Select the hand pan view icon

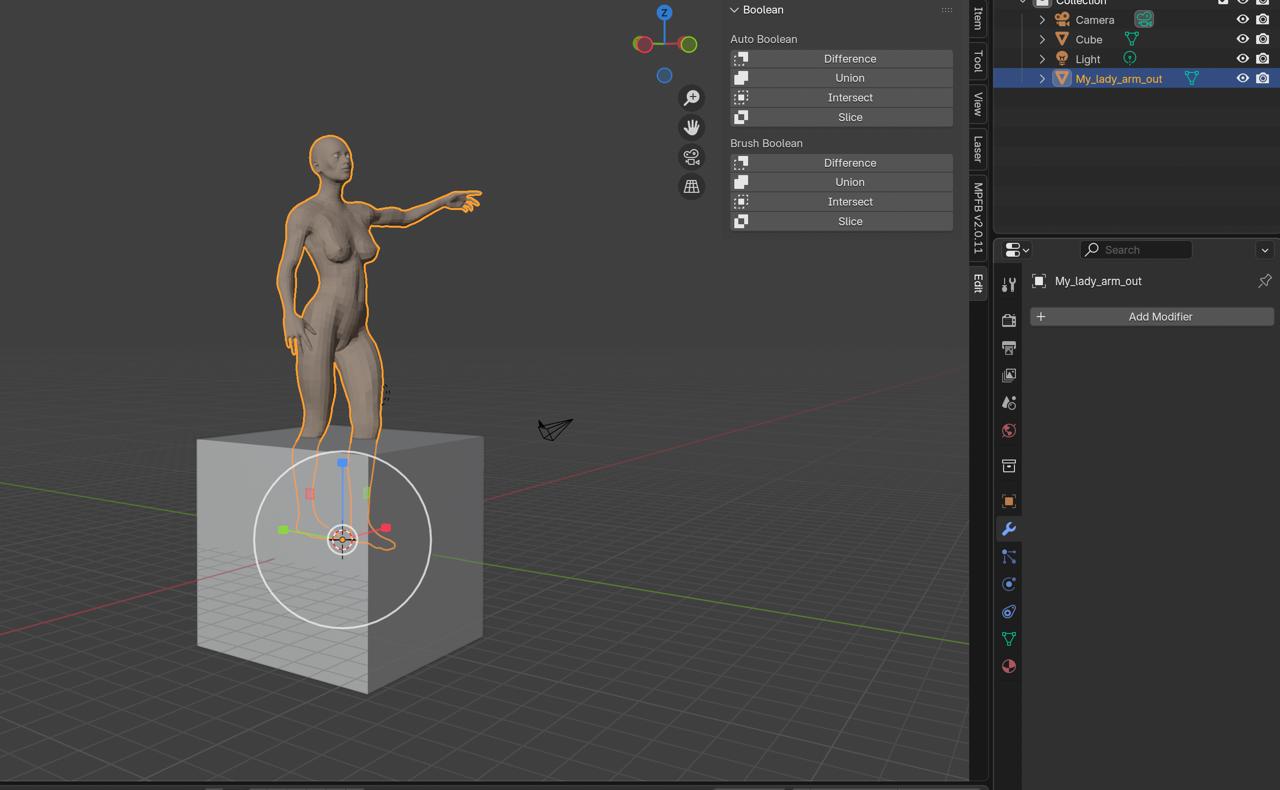[691, 127]
